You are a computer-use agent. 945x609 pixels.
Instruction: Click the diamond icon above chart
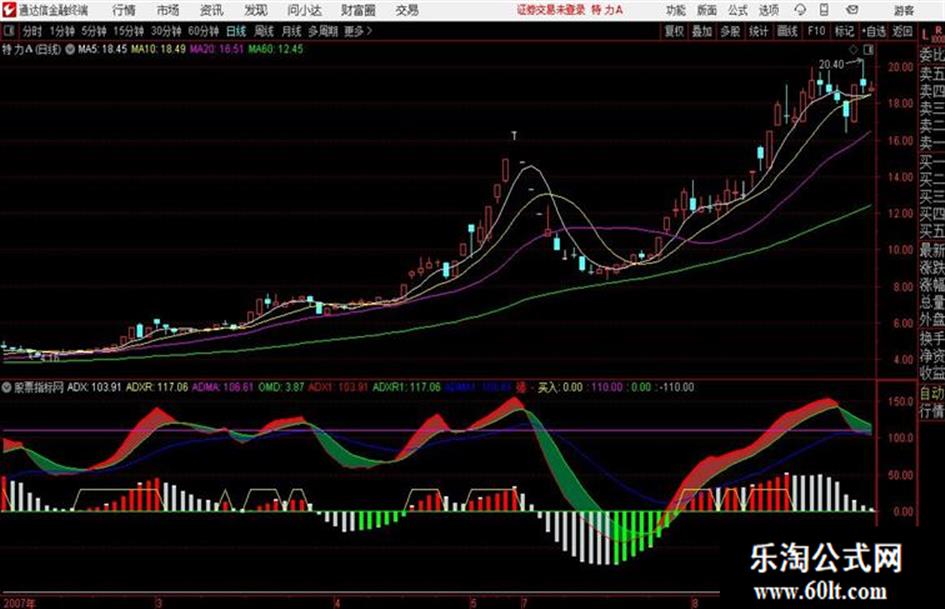[853, 49]
